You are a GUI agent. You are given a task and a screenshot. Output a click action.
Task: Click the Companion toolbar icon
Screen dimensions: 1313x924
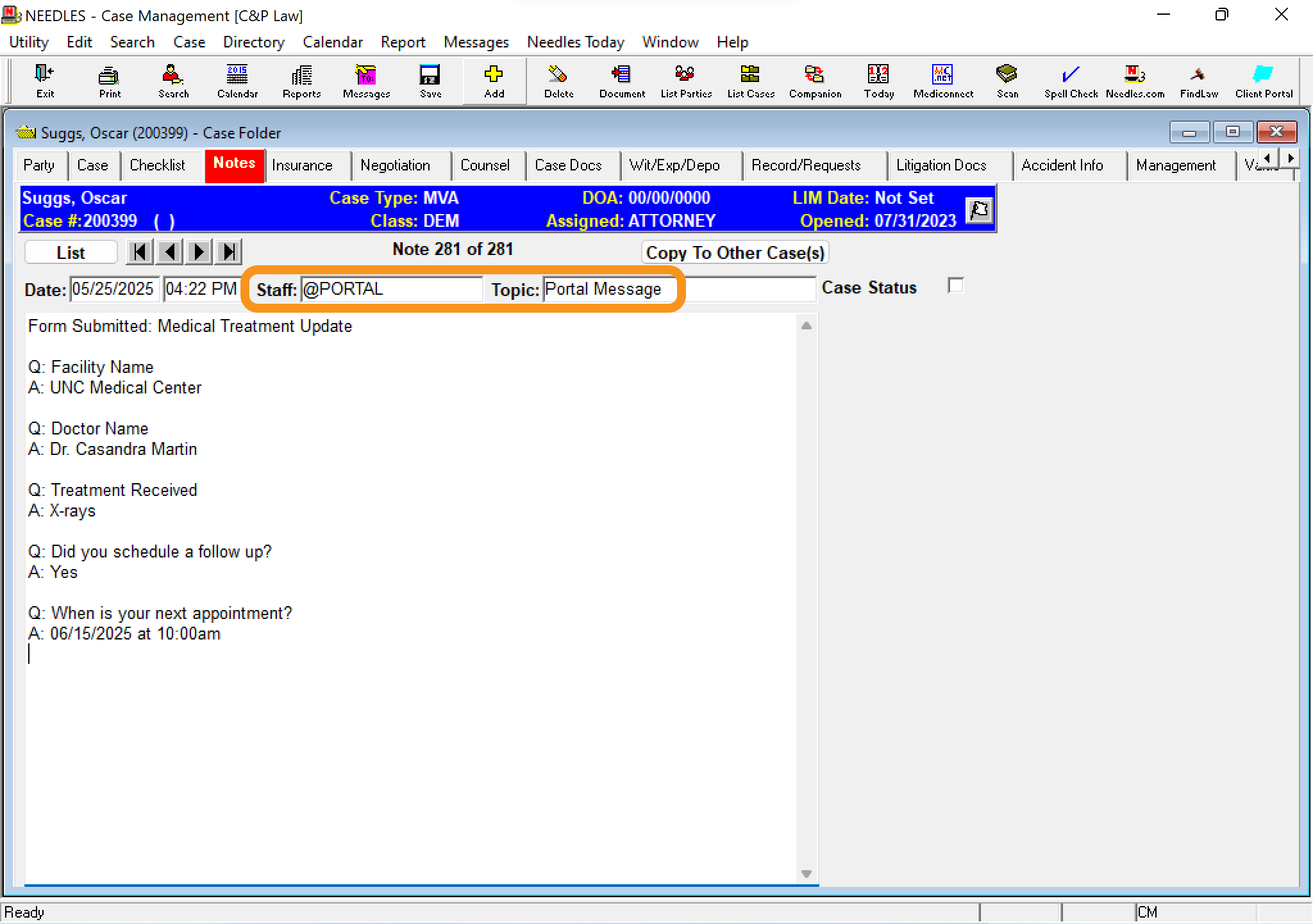click(x=815, y=81)
